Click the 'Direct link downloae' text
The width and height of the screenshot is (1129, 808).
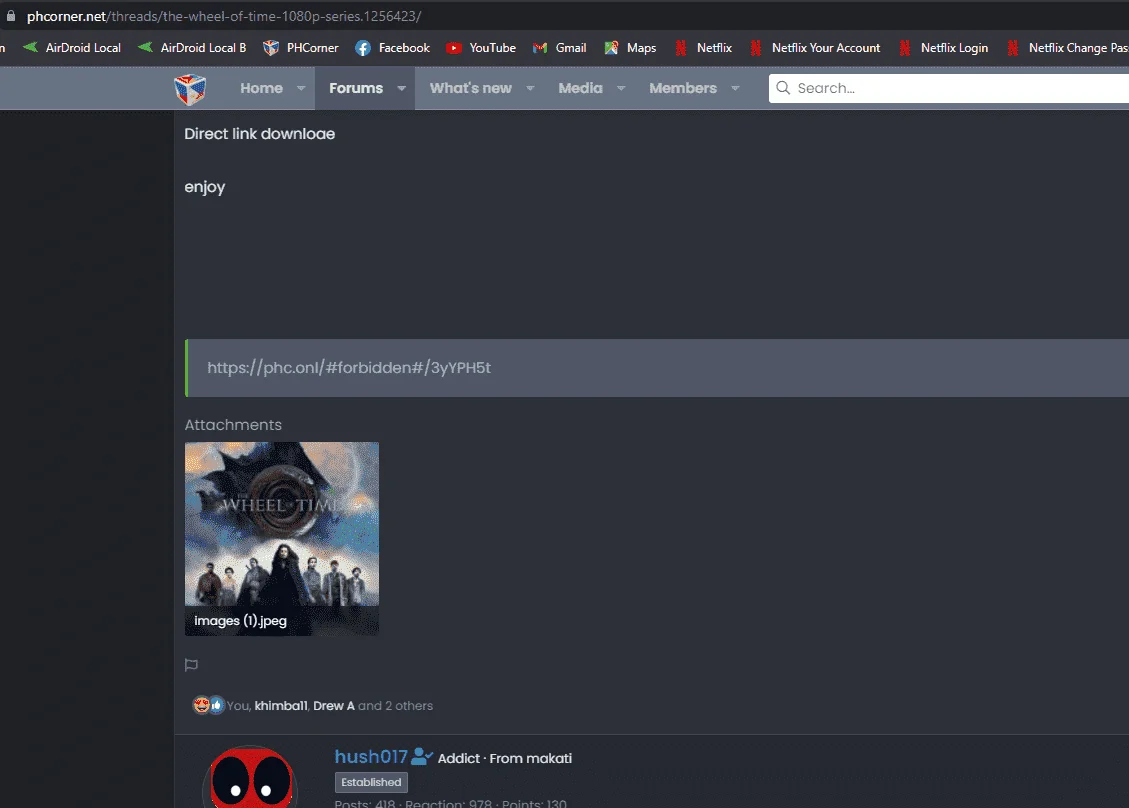point(260,134)
